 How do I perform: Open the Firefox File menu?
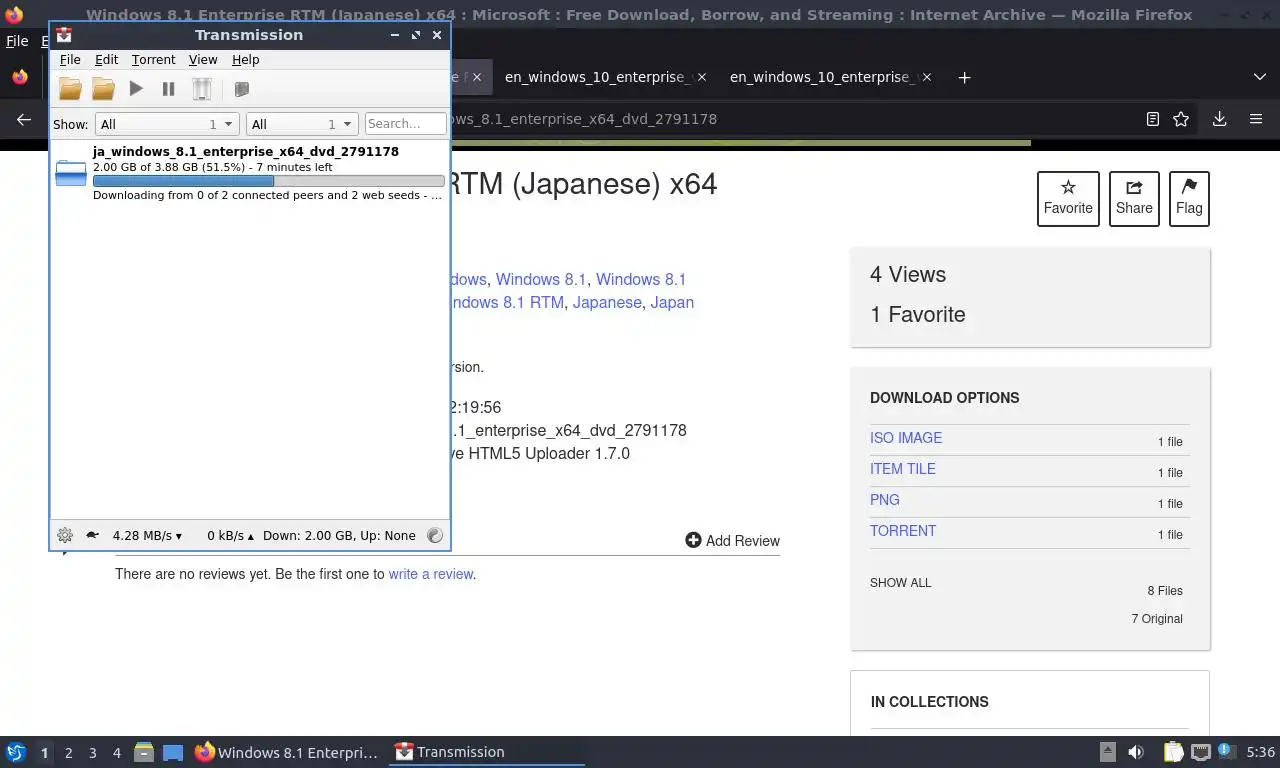pyautogui.click(x=17, y=41)
